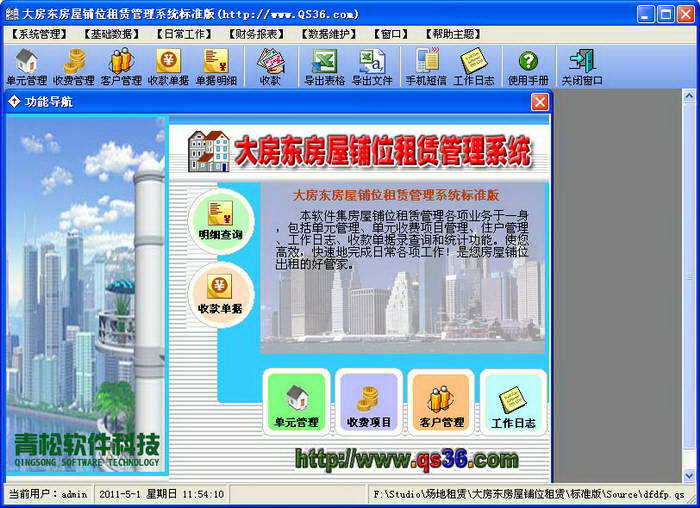Open 单据明细 toolbar icon
The image size is (700, 508).
pyautogui.click(x=216, y=67)
